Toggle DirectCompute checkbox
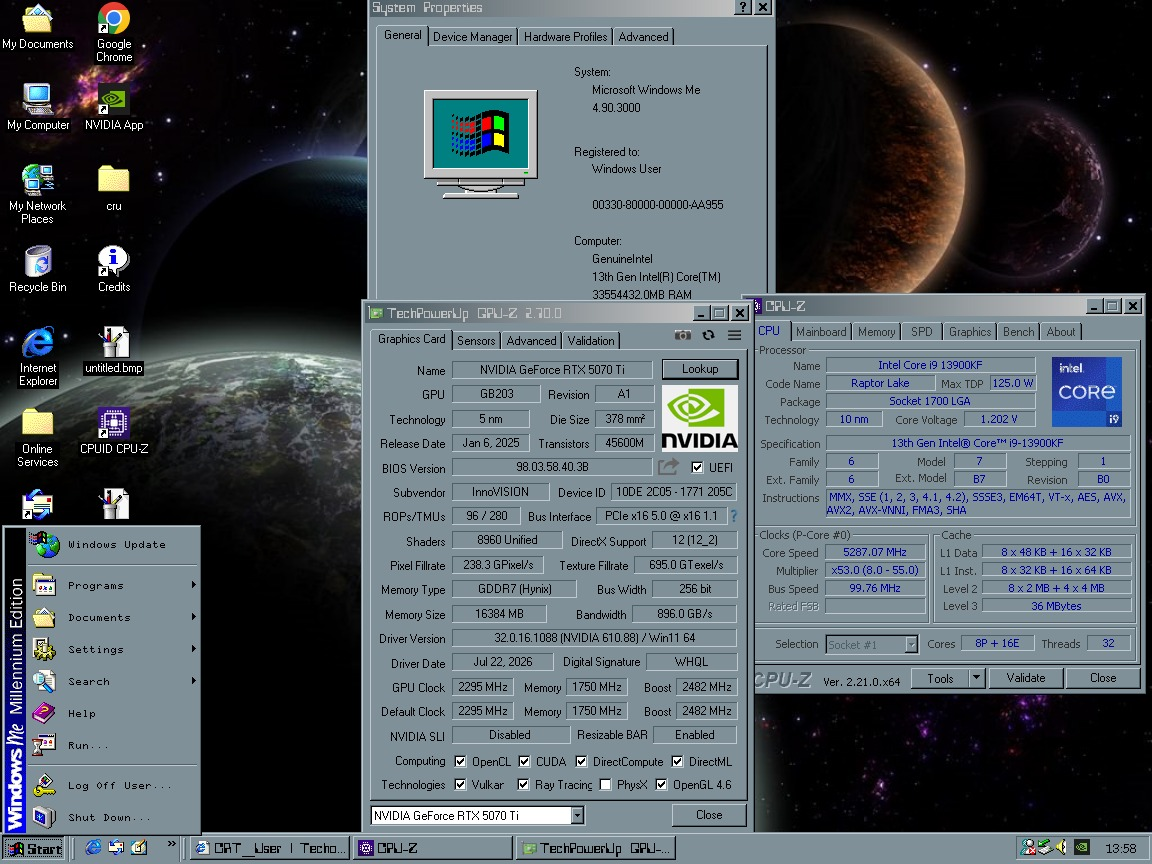Image resolution: width=1152 pixels, height=864 pixels. [x=581, y=761]
